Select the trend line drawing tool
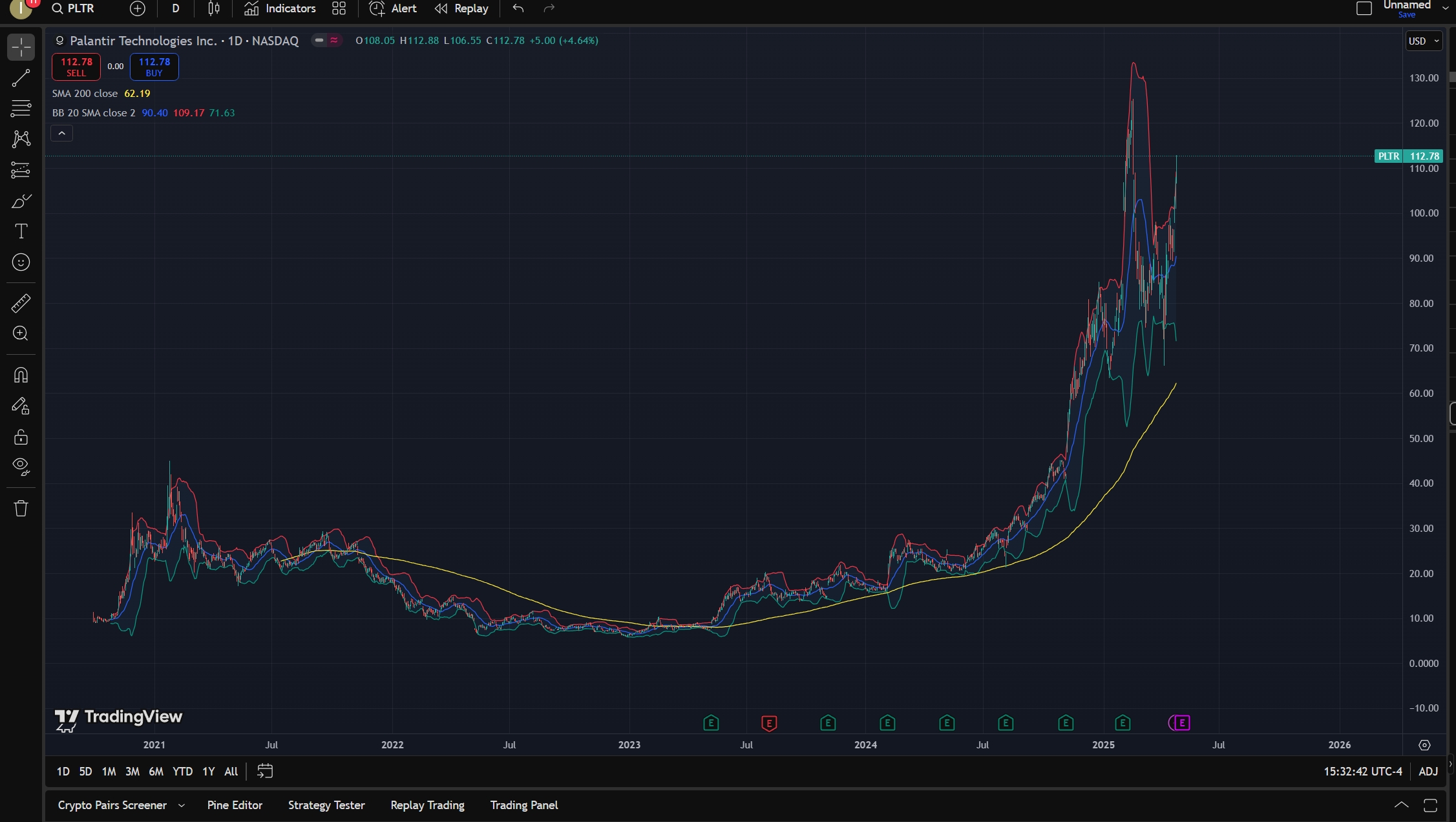The width and height of the screenshot is (1456, 822). coord(21,78)
